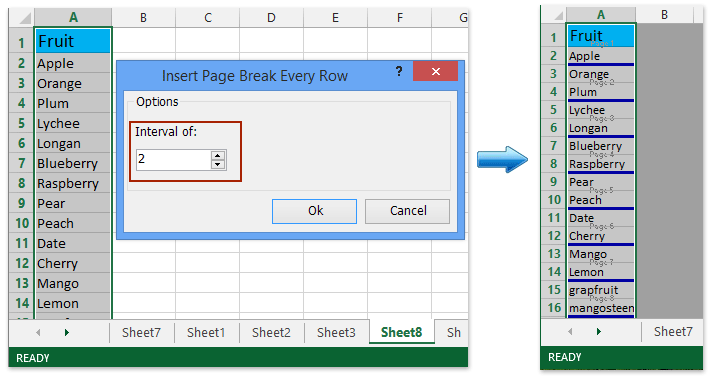The height and width of the screenshot is (377, 709).
Task: Click the Peach cell in right worksheet
Action: coord(601,200)
